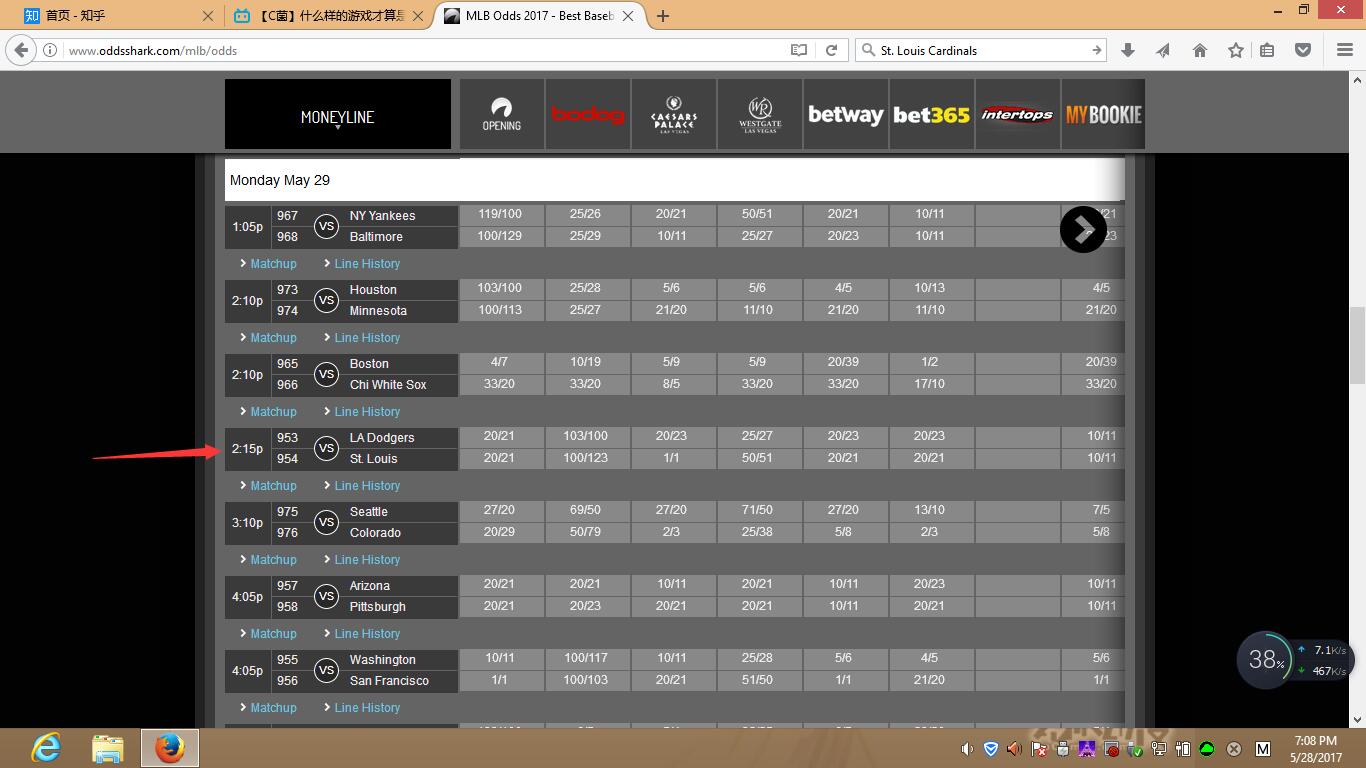
Task: Open Line History under Boston vs Chi White Sox
Action: [x=366, y=412]
